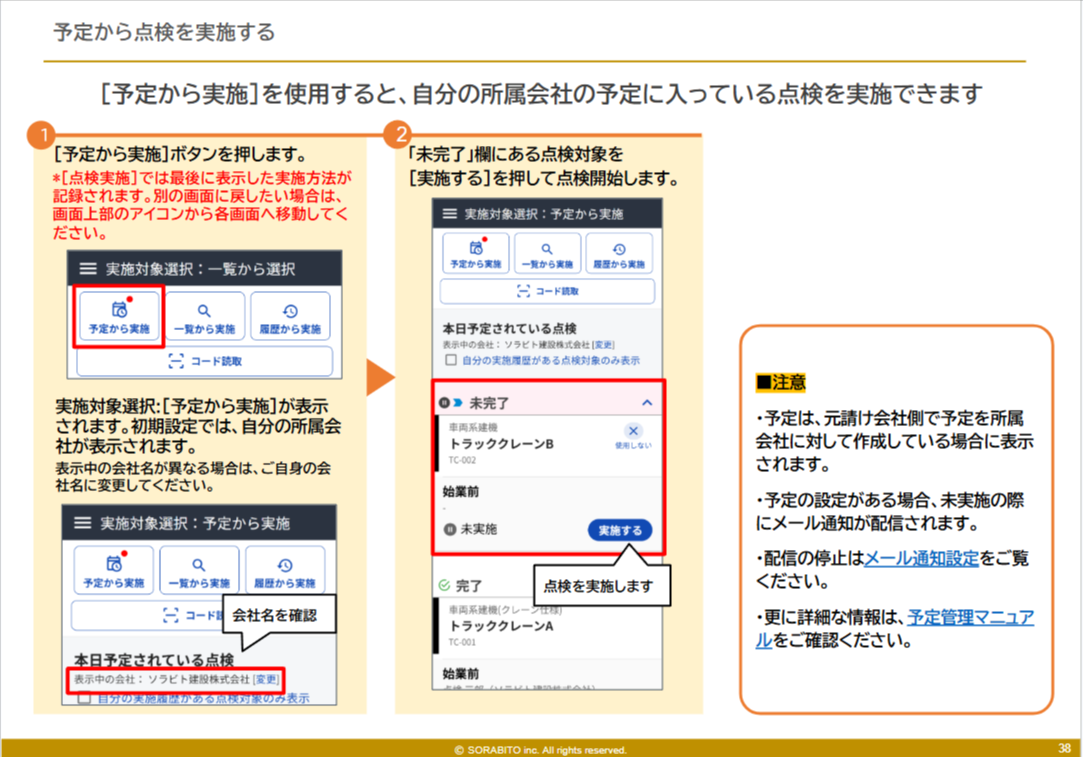Open hamburger menu in the 一覧から選択 header
This screenshot has height=757, width=1083.
[88, 269]
